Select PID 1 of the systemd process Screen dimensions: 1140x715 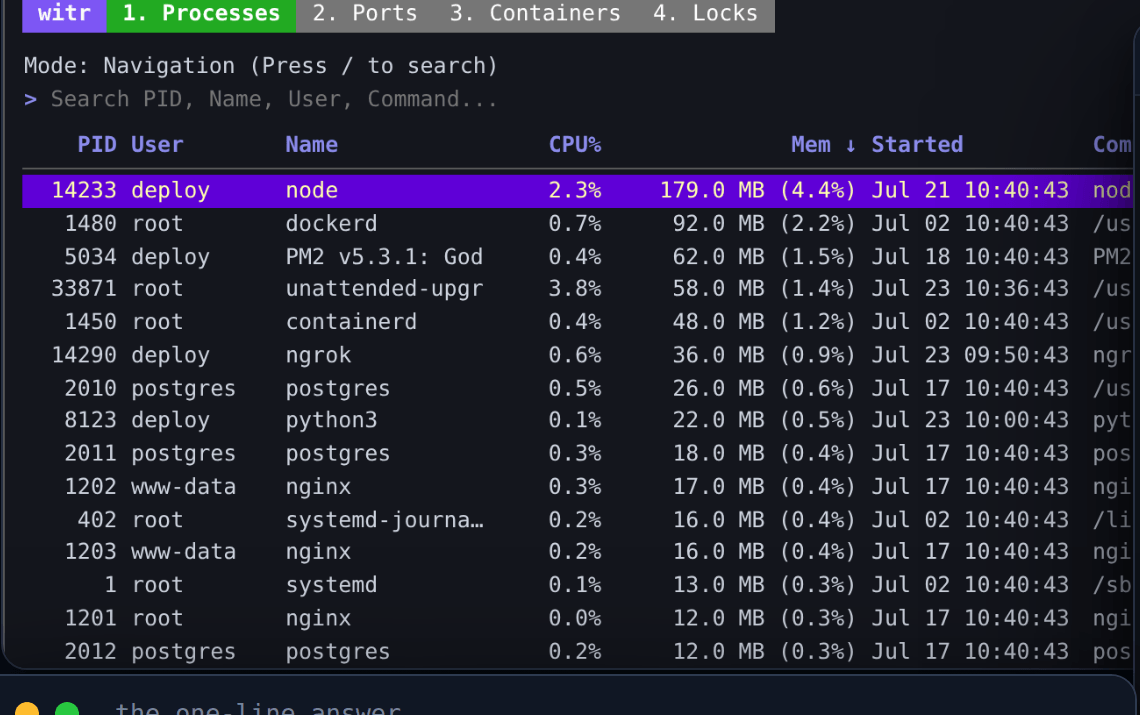tap(111, 585)
